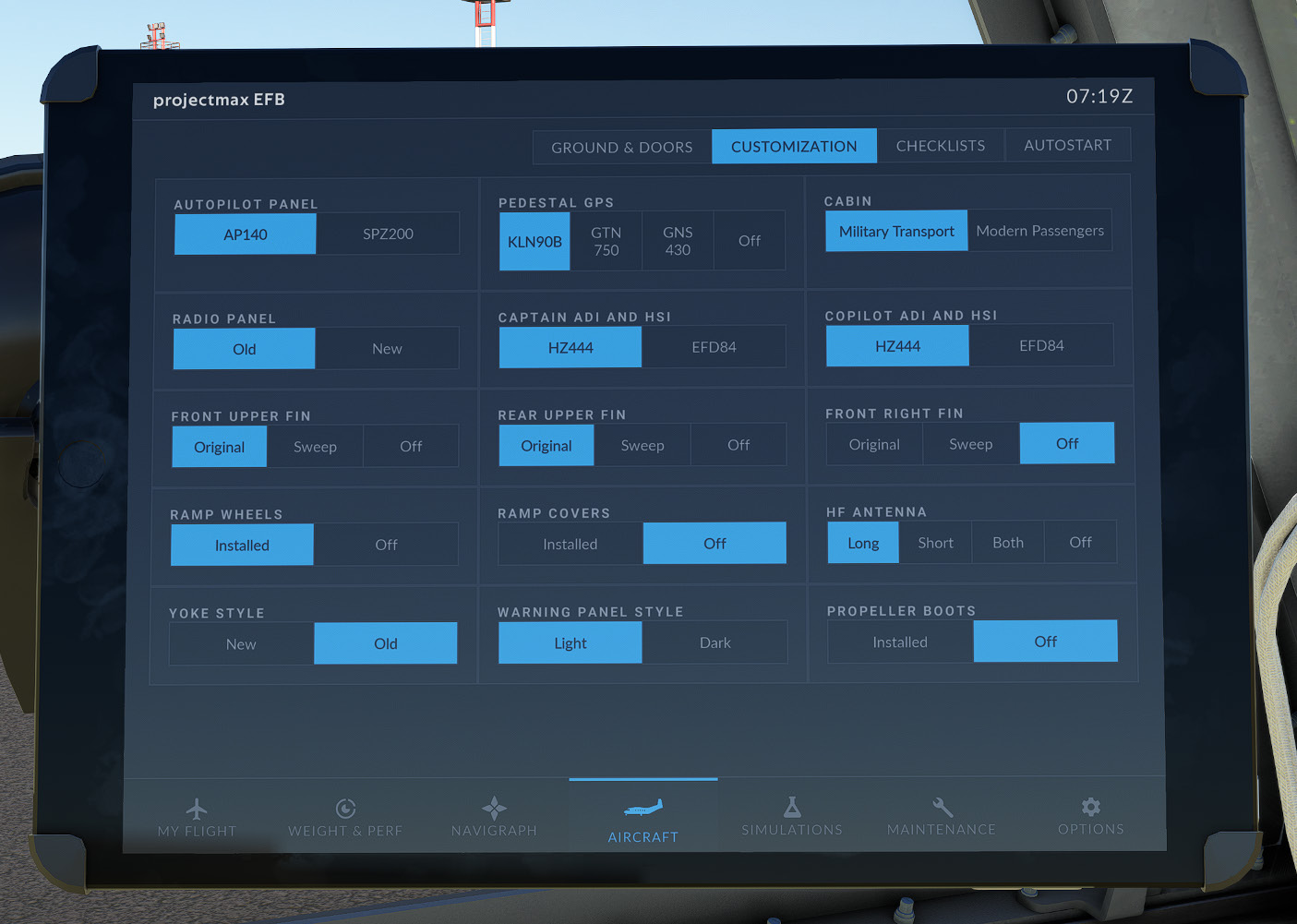Screen dimensions: 1297x924
Task: Set Rear Upper Fin to Original
Action: (546, 445)
